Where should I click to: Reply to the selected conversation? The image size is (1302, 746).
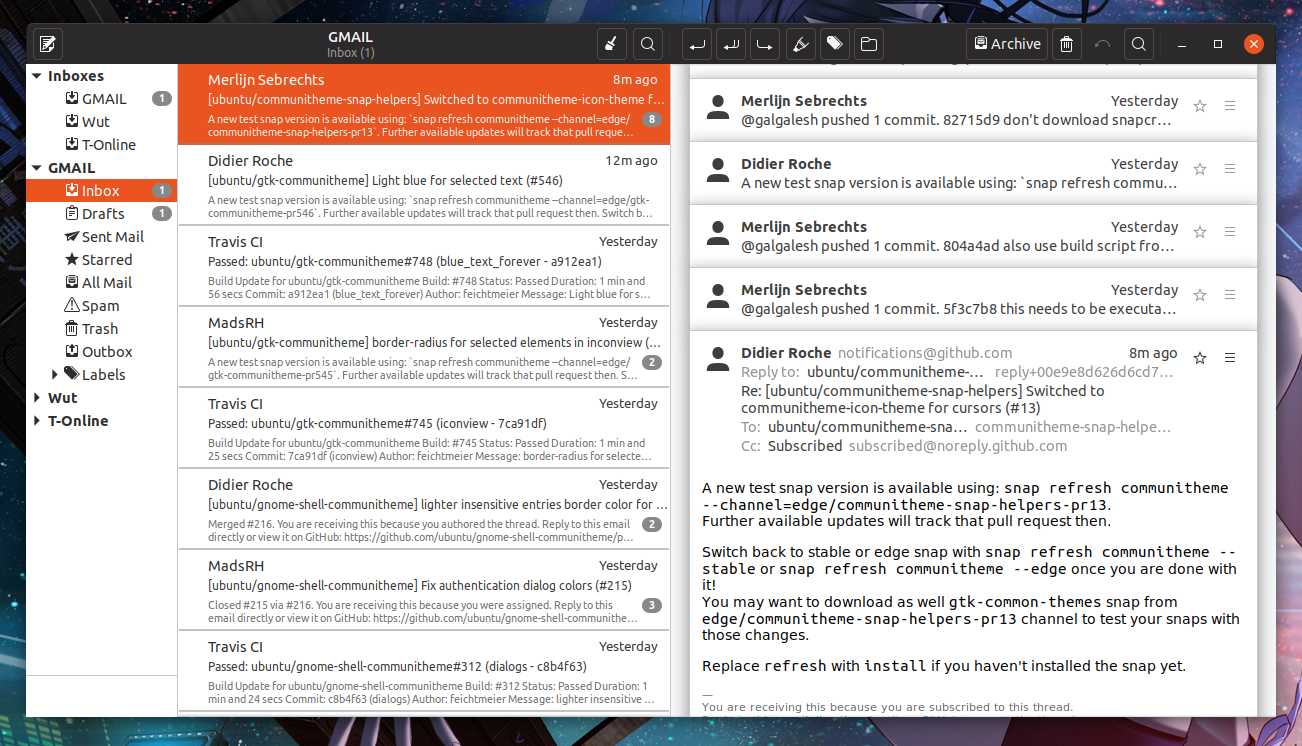click(x=697, y=44)
